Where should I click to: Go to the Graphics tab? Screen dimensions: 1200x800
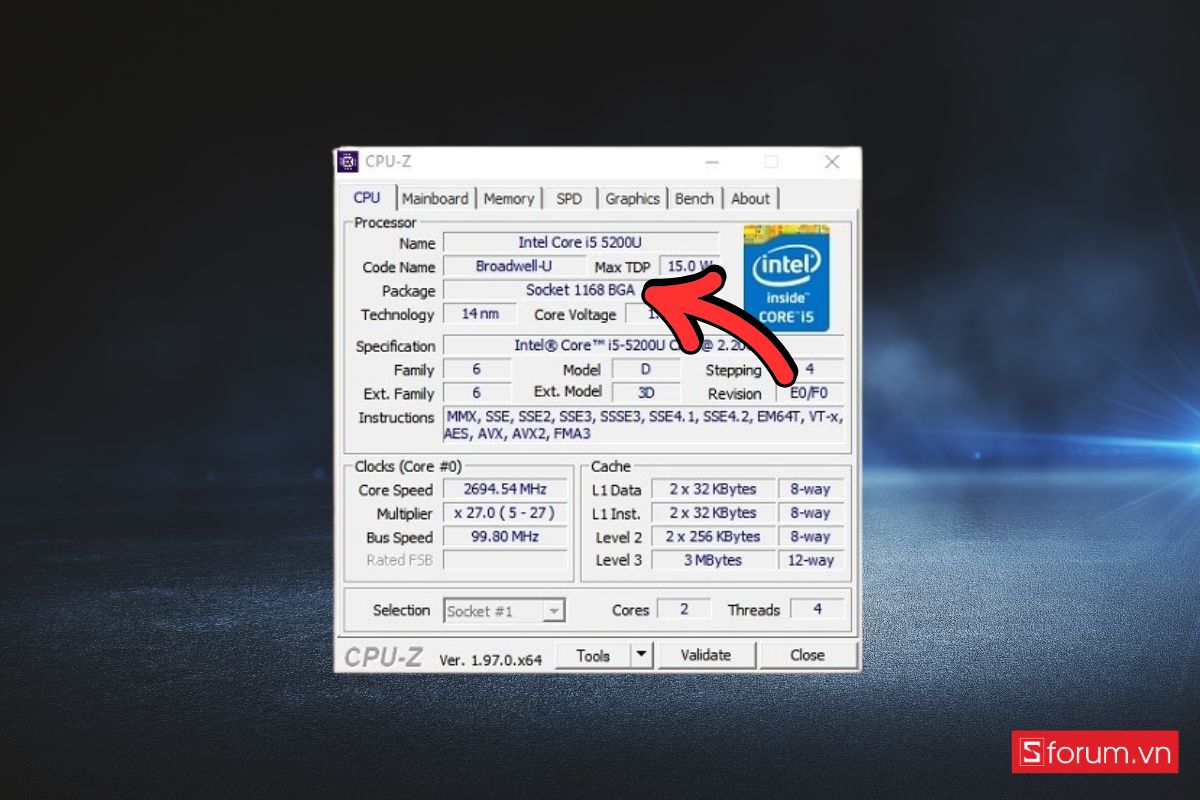click(632, 198)
